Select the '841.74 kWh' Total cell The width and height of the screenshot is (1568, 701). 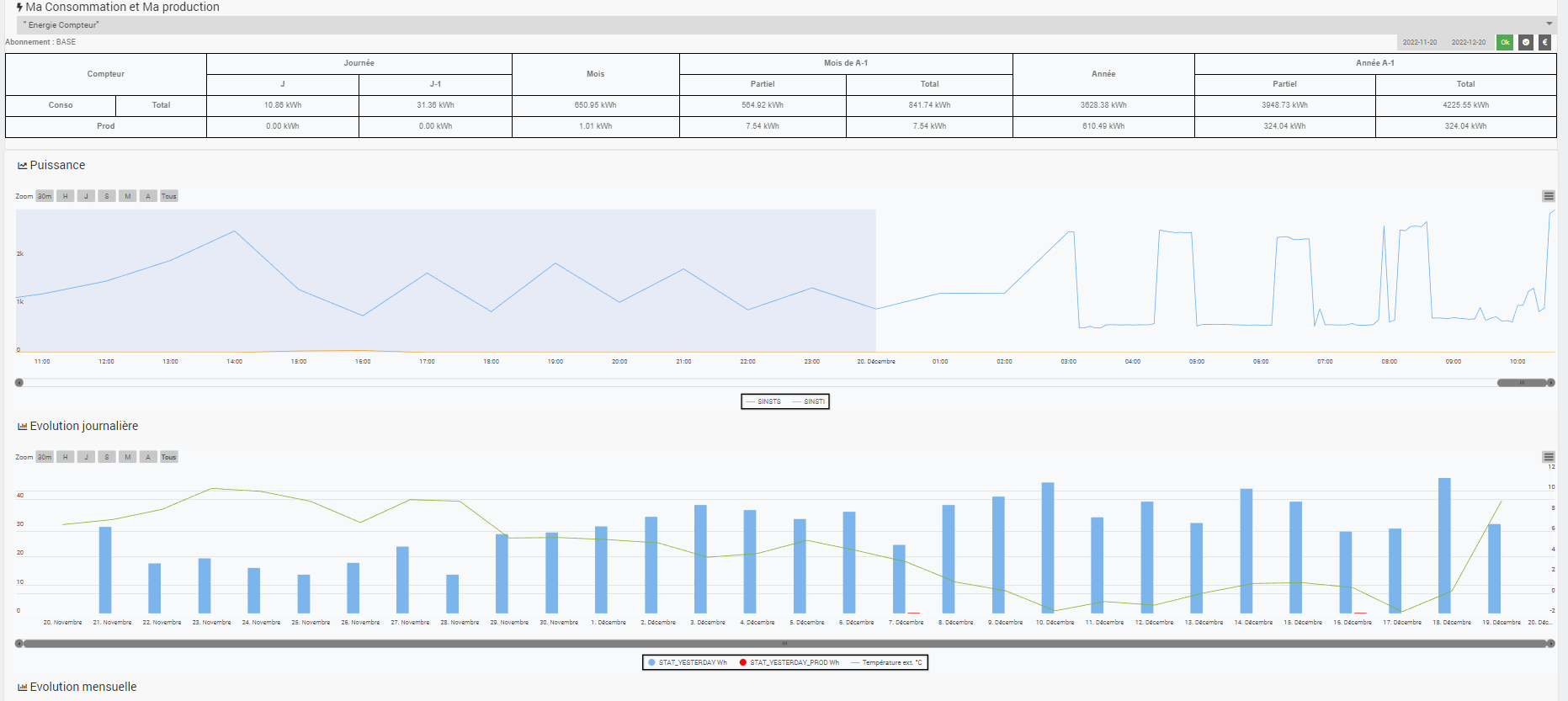[x=929, y=105]
